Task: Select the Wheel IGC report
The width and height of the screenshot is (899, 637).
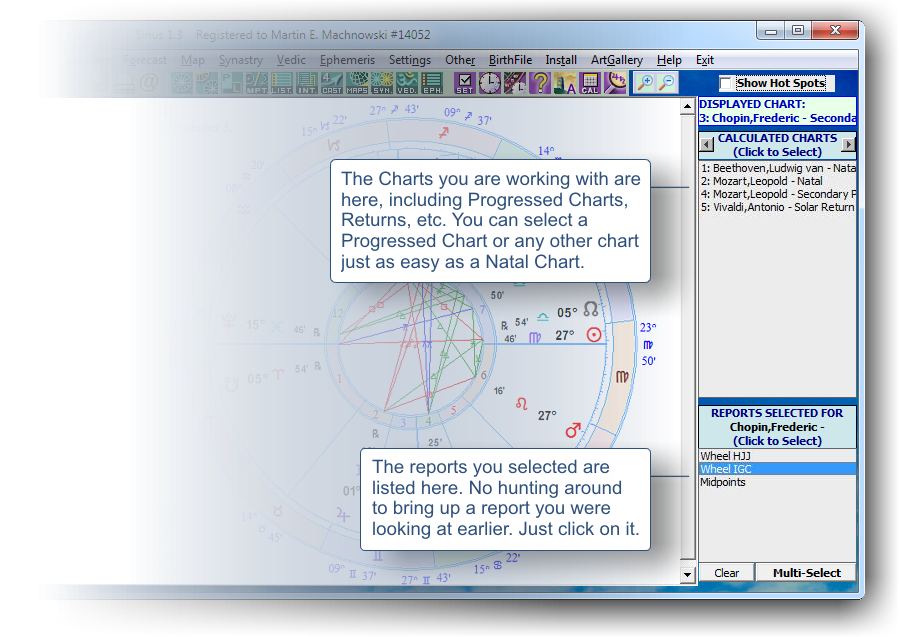Action: [x=778, y=469]
